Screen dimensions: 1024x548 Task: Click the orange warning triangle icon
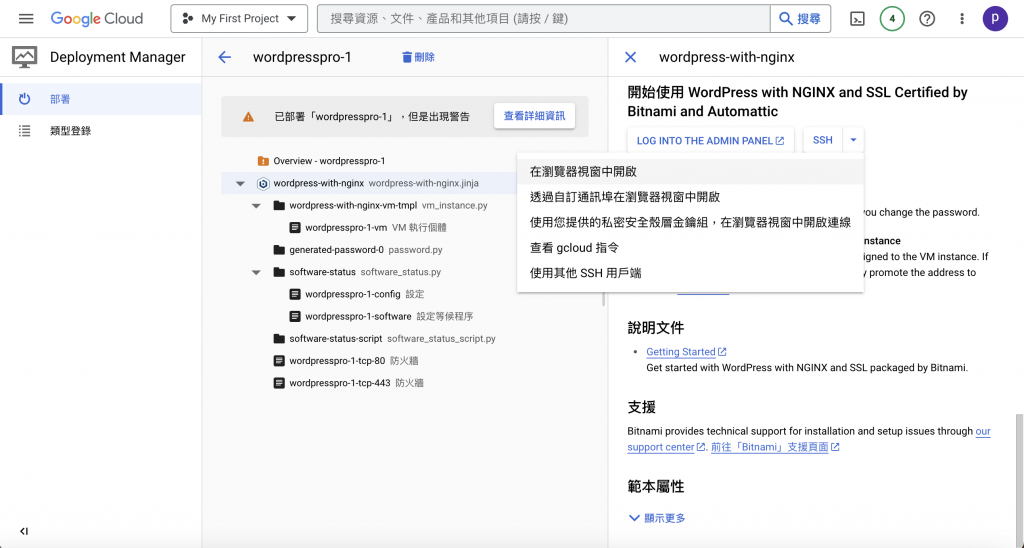[x=248, y=117]
